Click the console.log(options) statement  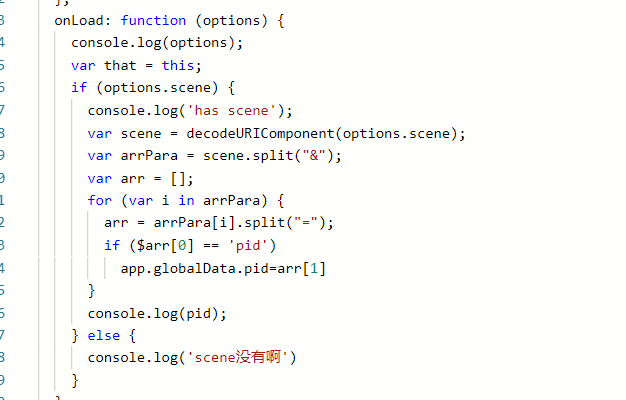point(157,43)
